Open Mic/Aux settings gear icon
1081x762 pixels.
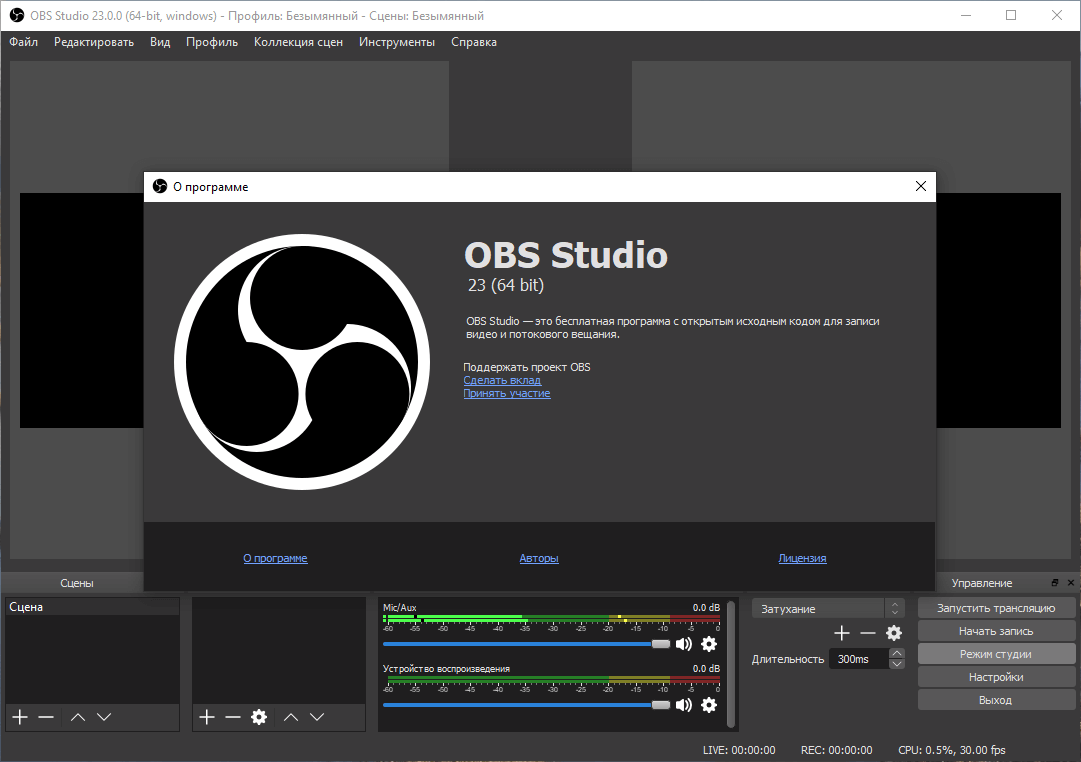pyautogui.click(x=709, y=644)
